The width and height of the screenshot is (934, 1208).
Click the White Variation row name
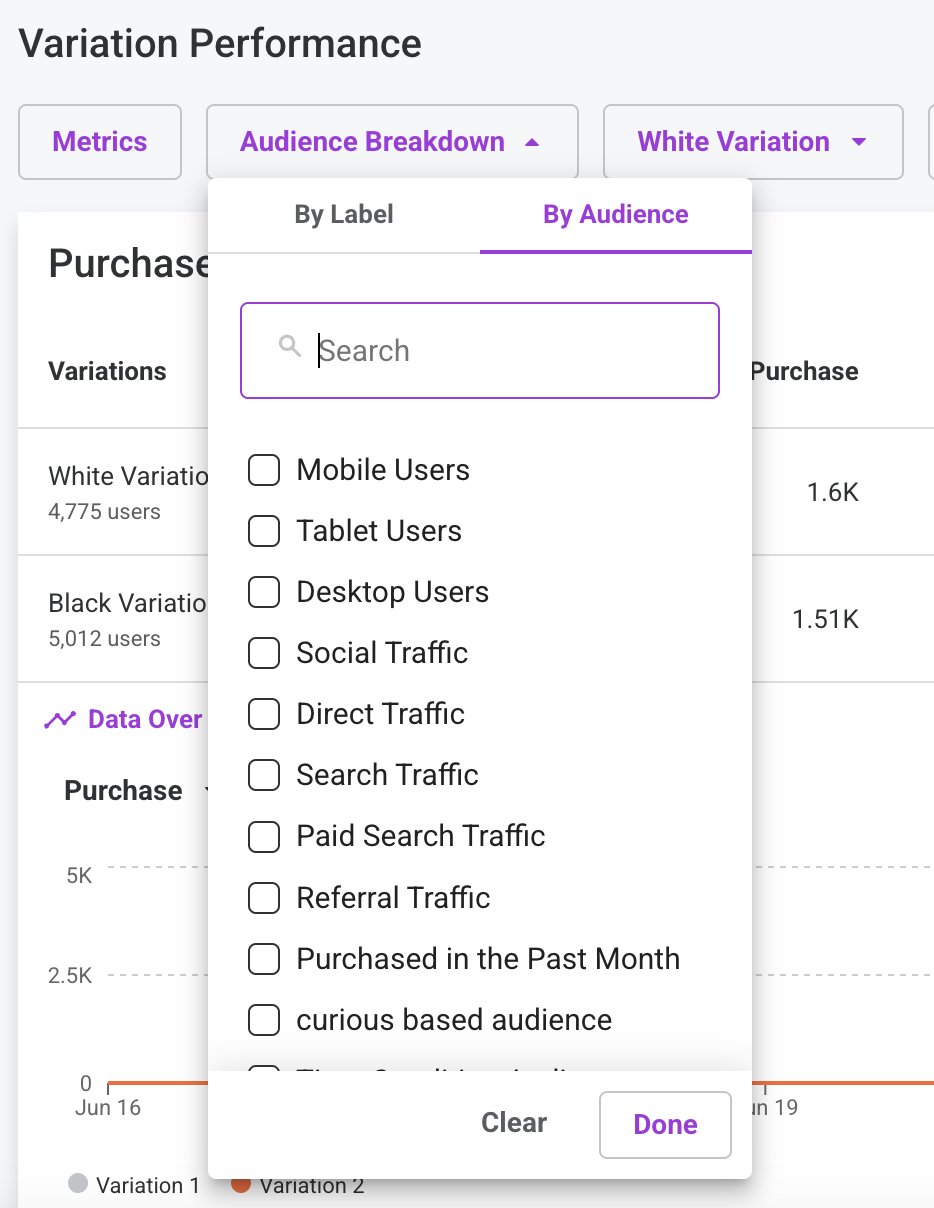128,475
